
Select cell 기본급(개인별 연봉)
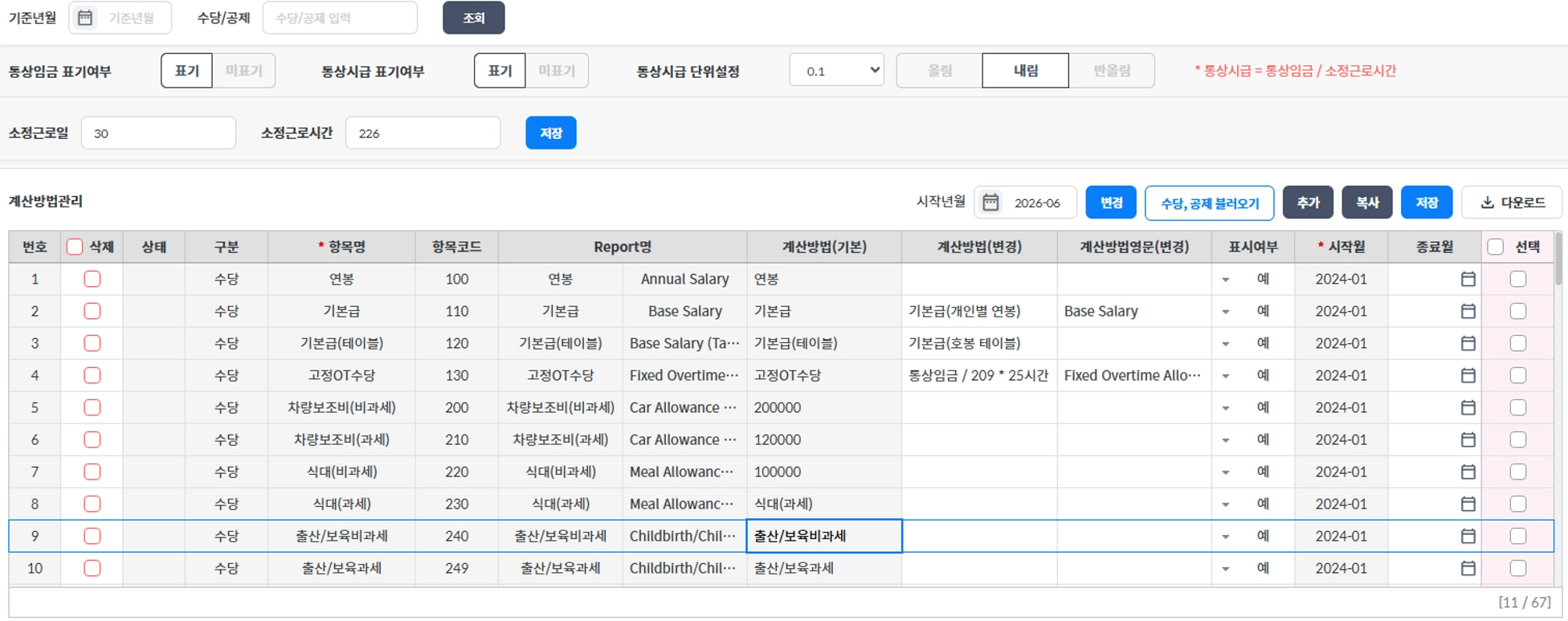click(x=979, y=311)
